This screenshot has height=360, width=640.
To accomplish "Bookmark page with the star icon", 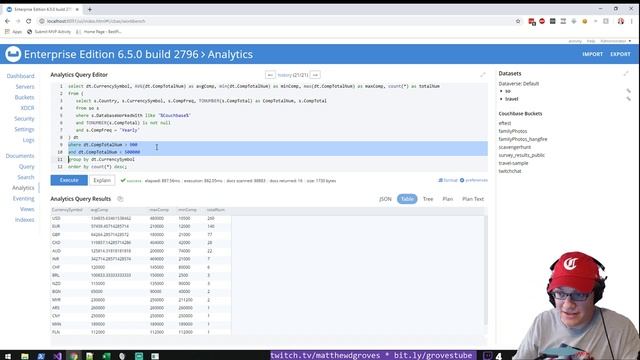I will coord(518,21).
